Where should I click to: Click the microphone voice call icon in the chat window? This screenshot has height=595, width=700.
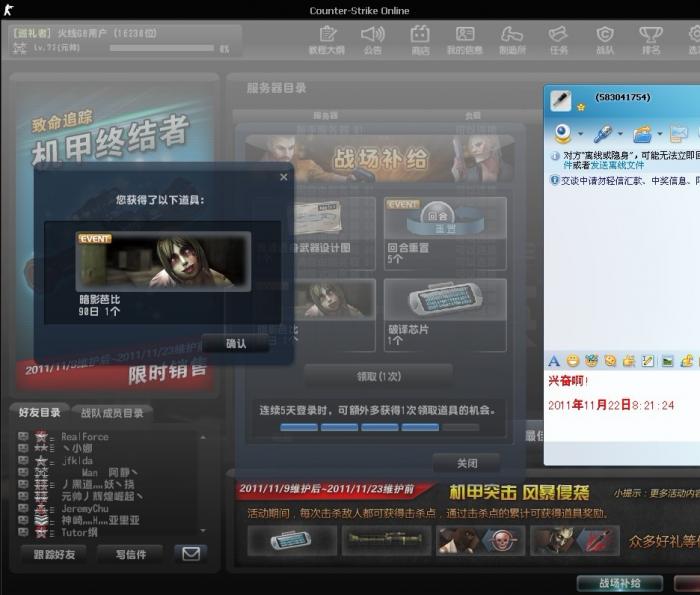click(602, 133)
